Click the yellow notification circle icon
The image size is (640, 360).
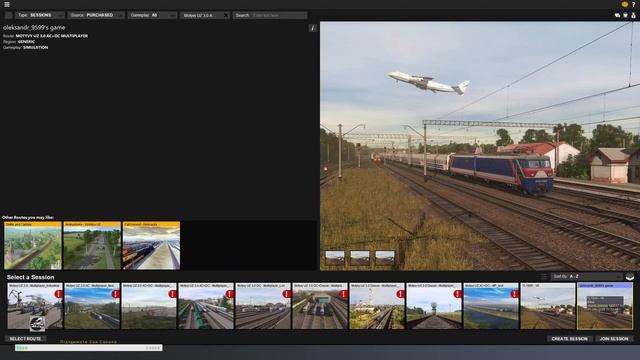[624, 4]
